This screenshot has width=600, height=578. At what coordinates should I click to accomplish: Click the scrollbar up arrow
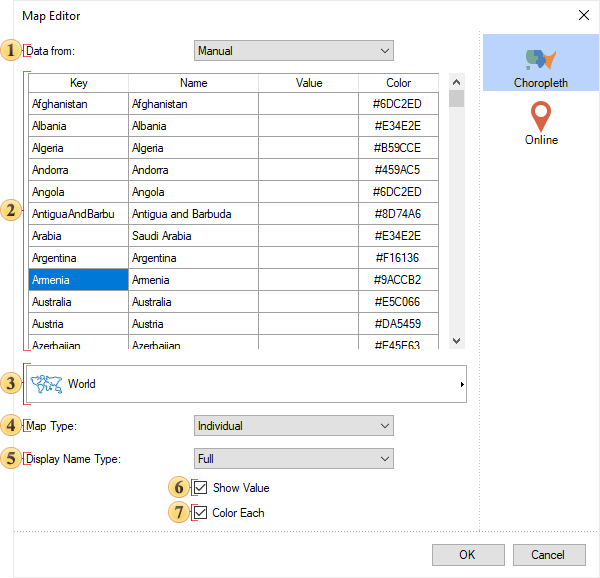point(456,82)
